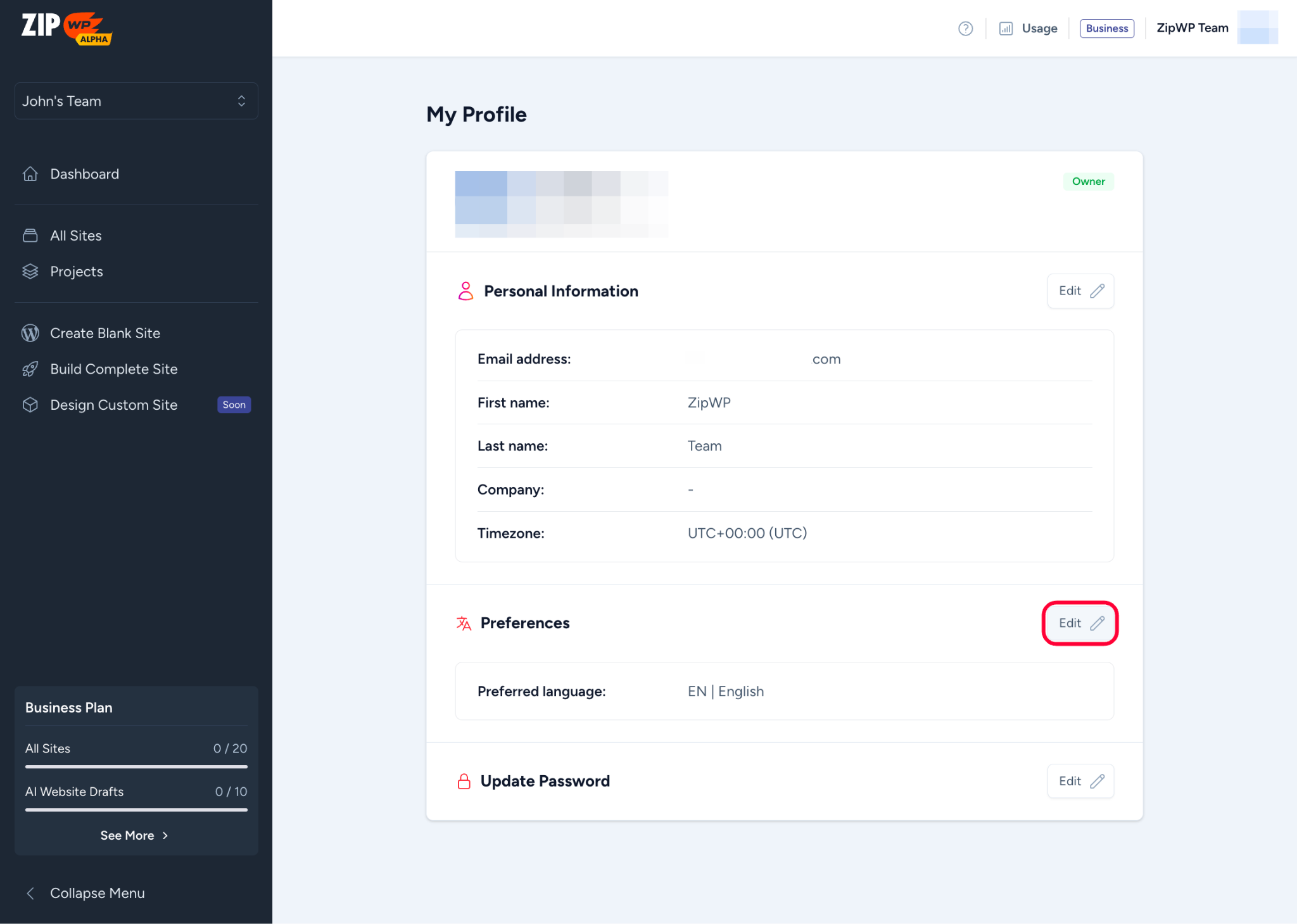
Task: Expand the John's Team selector
Action: point(136,101)
